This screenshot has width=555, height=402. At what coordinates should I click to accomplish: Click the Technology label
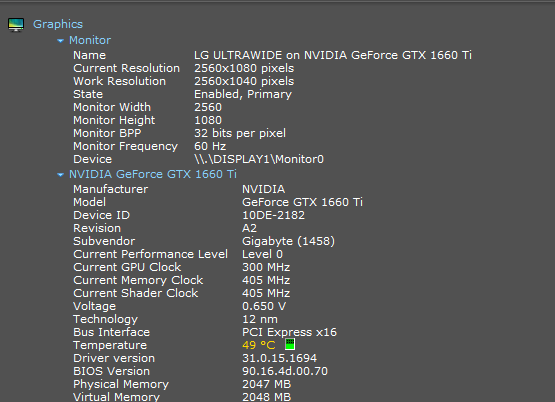coord(105,320)
